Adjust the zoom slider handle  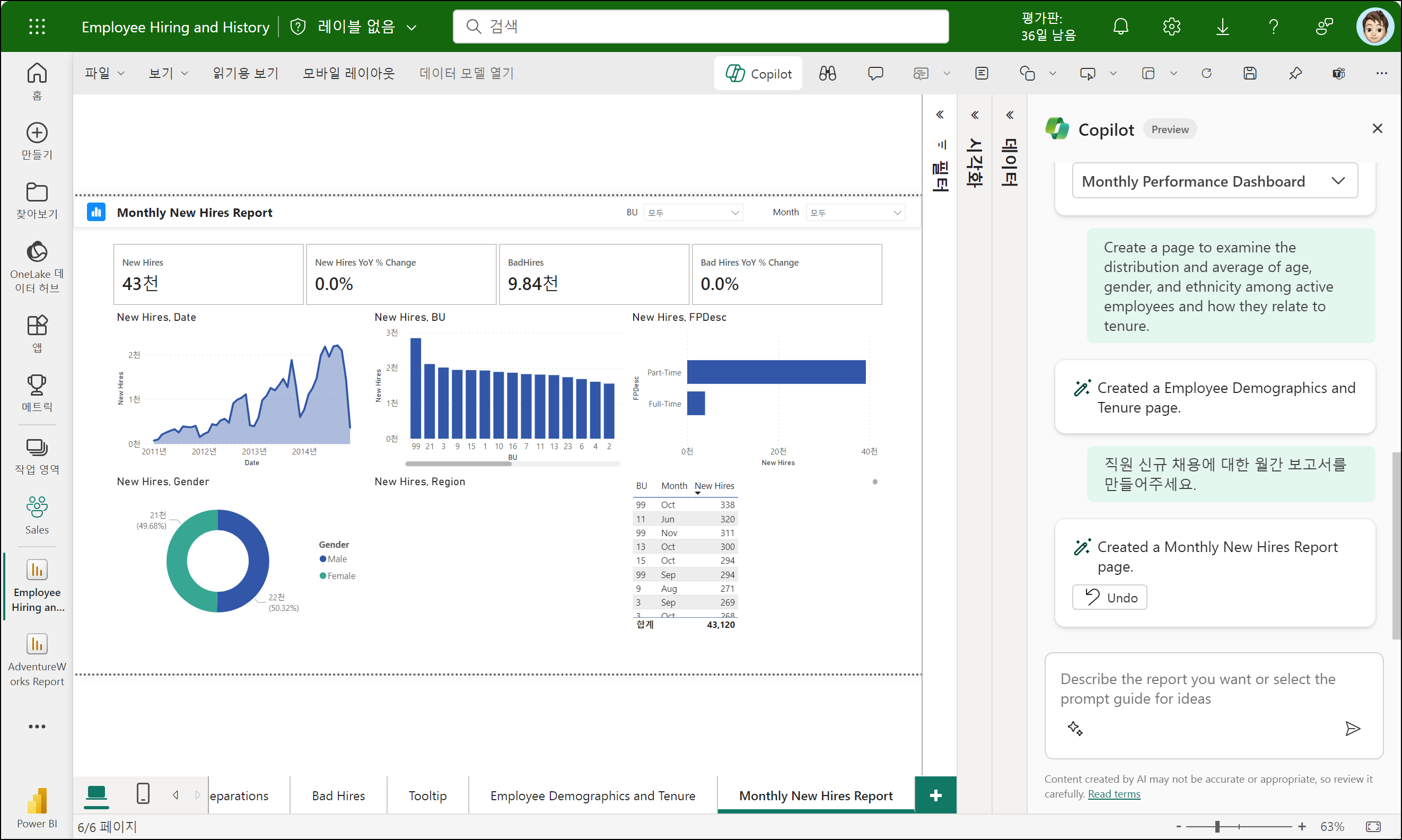click(1217, 826)
